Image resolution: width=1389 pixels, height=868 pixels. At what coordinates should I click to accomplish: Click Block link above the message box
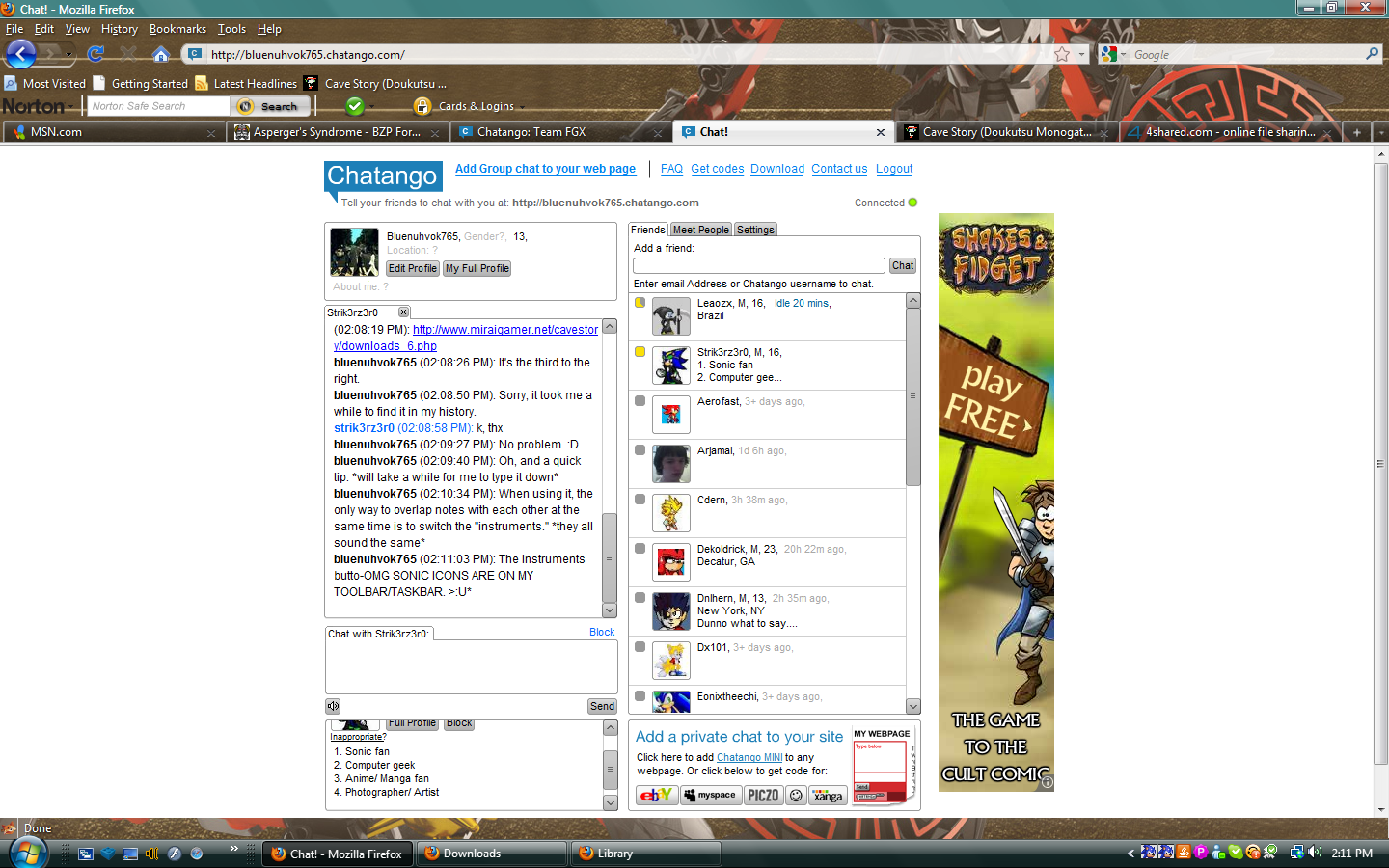click(x=602, y=633)
